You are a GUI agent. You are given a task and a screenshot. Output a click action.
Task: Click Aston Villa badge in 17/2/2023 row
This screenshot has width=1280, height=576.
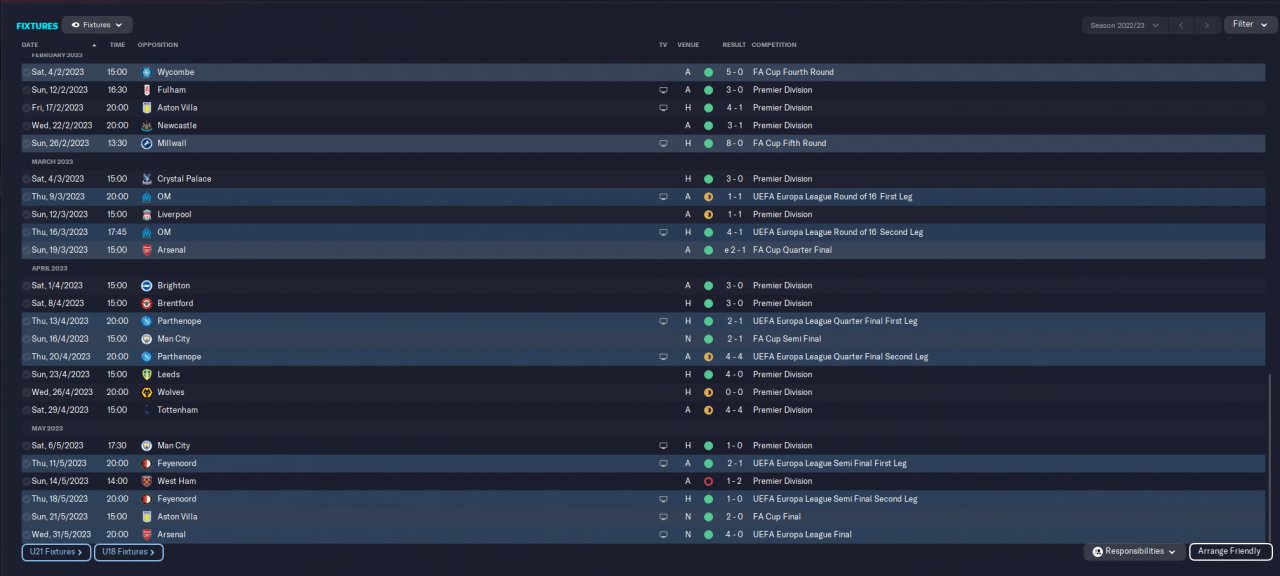147,108
